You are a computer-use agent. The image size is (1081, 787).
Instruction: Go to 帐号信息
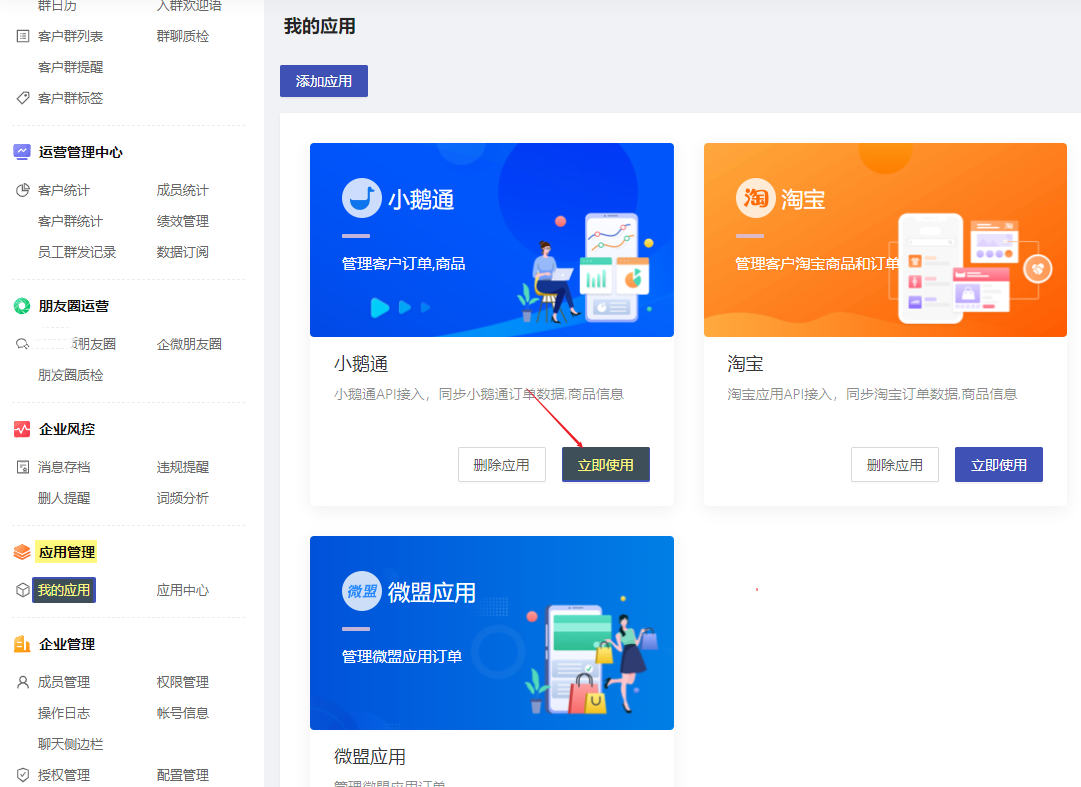click(183, 713)
